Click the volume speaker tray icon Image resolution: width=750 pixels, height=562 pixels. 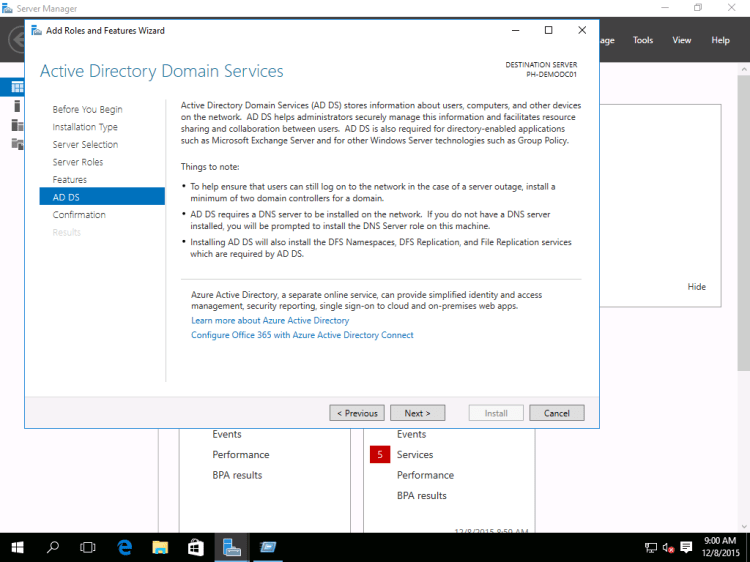[x=670, y=547]
